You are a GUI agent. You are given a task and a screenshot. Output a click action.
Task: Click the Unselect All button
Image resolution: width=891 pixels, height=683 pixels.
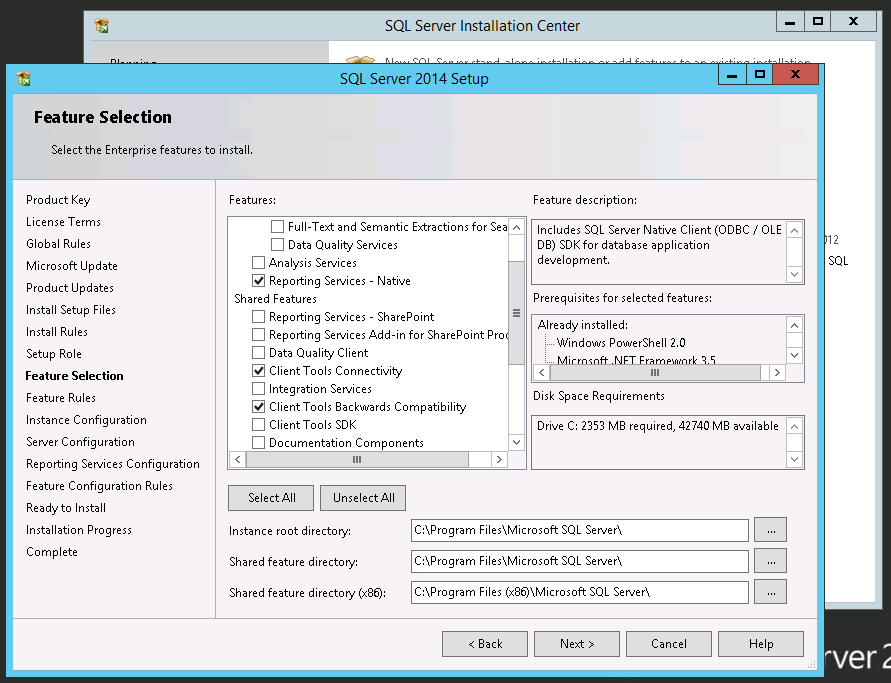point(363,498)
